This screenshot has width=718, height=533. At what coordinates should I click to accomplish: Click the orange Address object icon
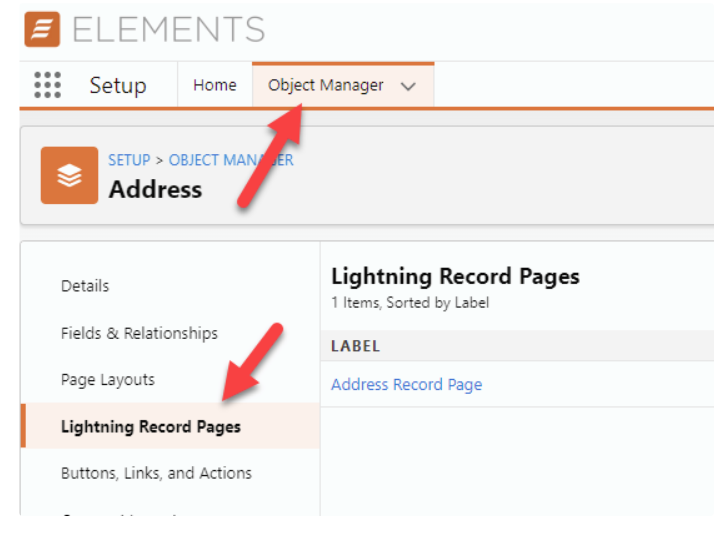(x=69, y=175)
